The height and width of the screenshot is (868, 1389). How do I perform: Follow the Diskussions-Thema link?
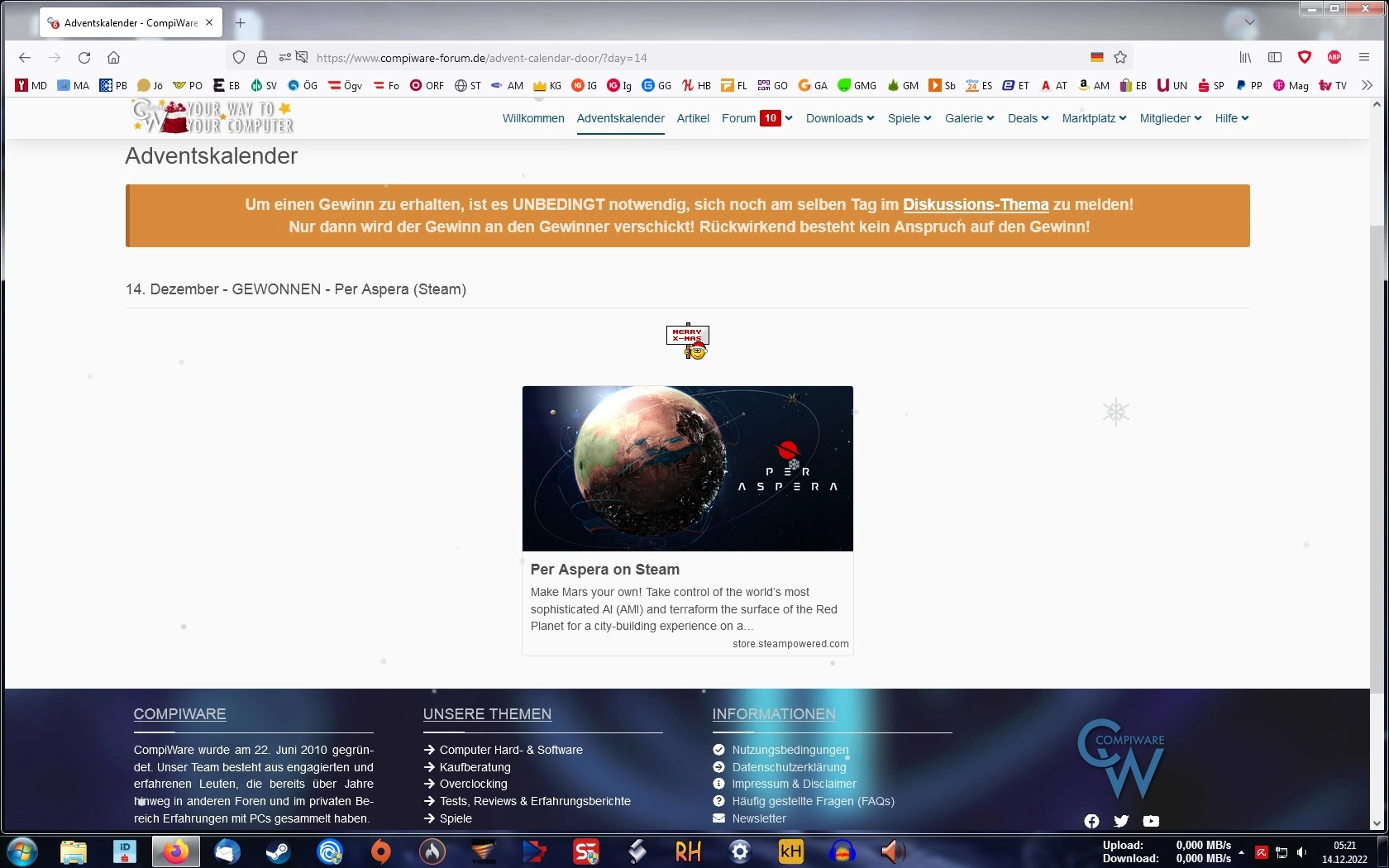pos(976,204)
